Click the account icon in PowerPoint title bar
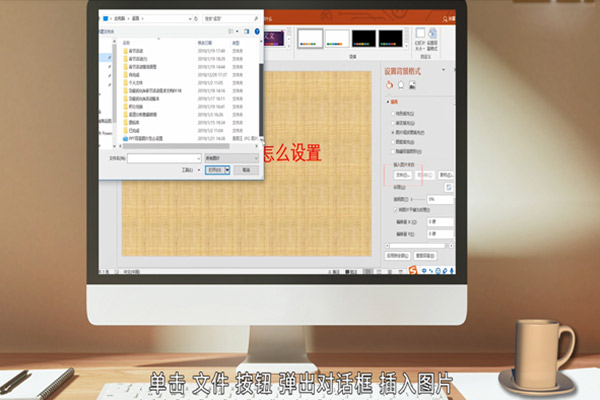The width and height of the screenshot is (600, 400). coord(445,18)
